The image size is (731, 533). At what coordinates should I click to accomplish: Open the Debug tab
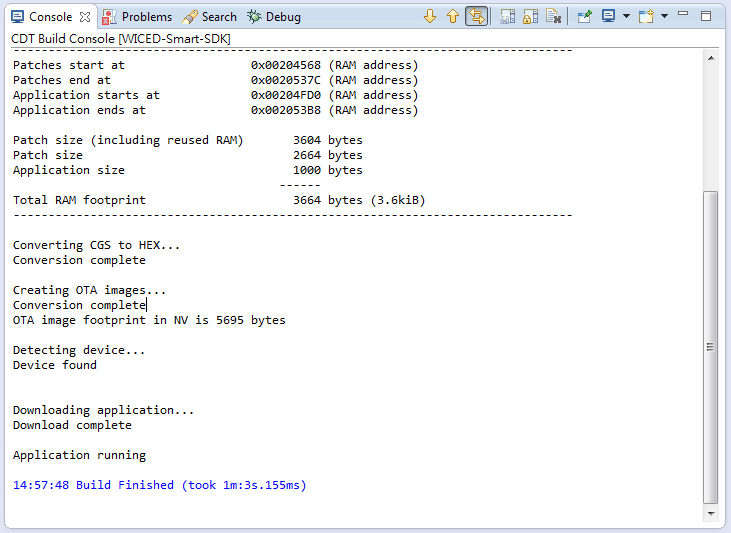click(274, 17)
